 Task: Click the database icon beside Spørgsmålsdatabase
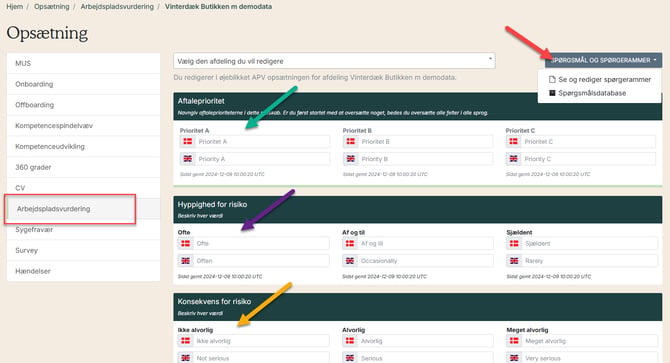pos(552,93)
